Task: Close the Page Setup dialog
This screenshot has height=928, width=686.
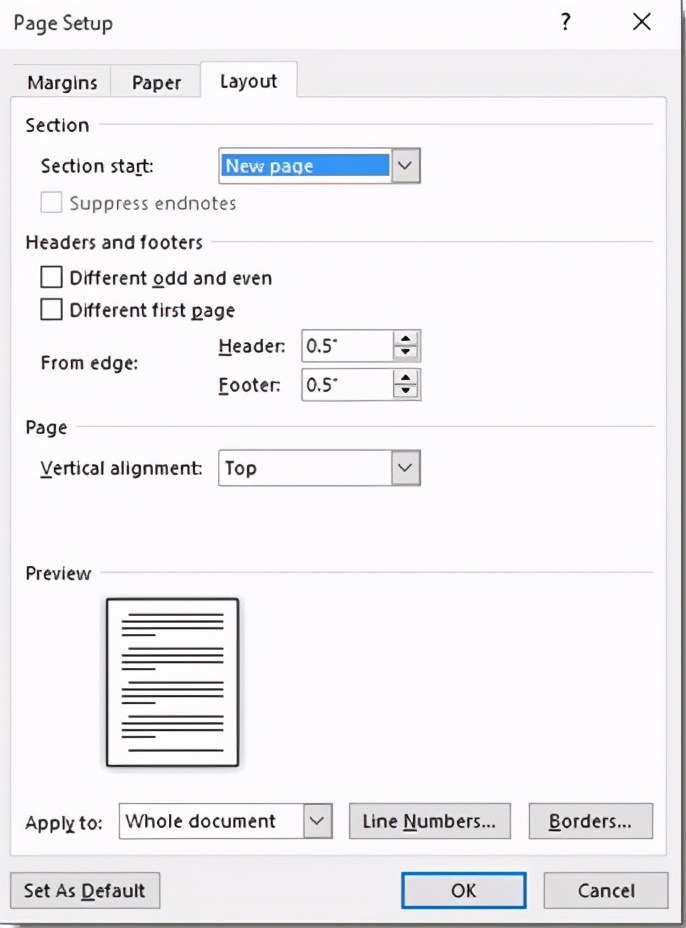Action: tap(642, 22)
